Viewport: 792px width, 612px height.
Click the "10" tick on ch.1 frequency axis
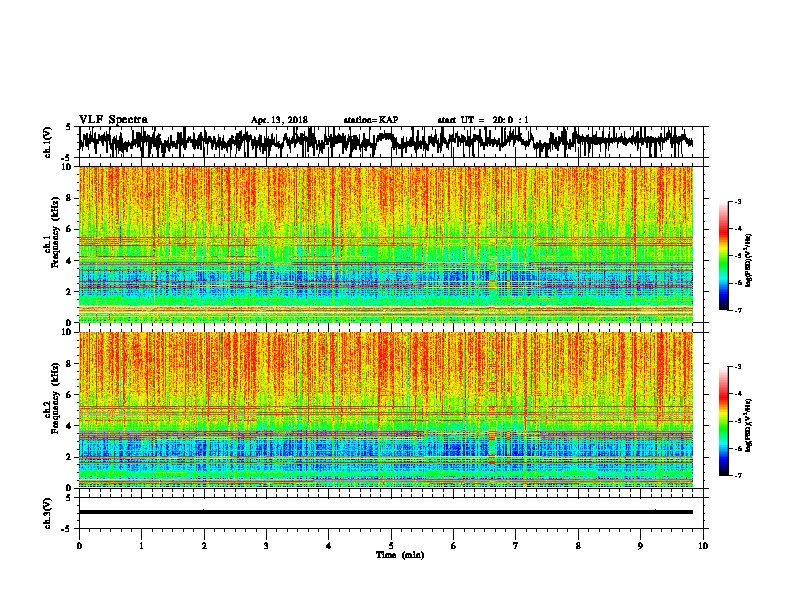pyautogui.click(x=68, y=167)
